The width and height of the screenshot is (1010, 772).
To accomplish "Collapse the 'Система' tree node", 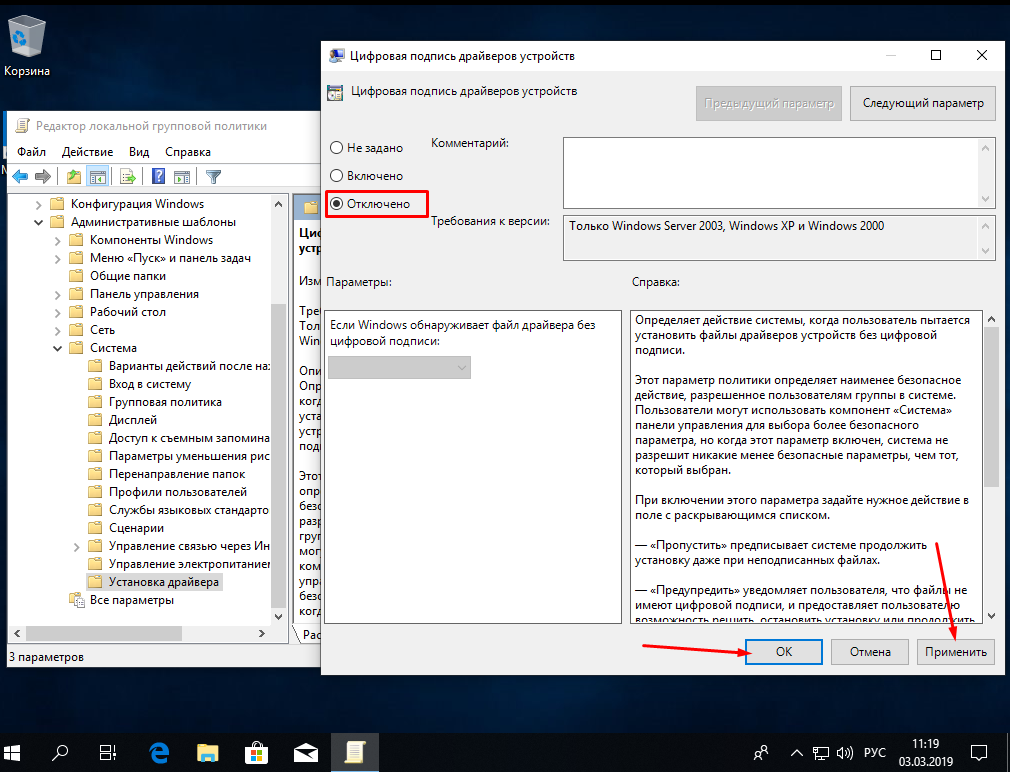I will coord(57,348).
